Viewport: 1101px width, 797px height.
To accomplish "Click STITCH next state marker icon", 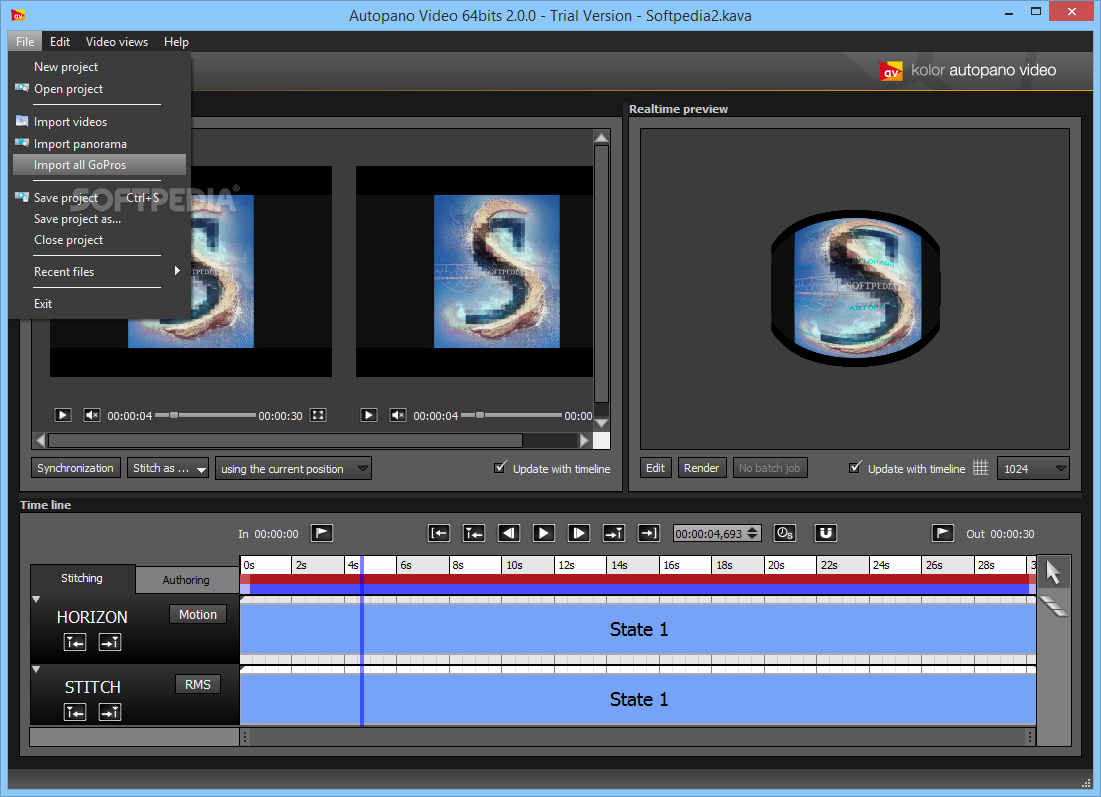I will point(110,712).
